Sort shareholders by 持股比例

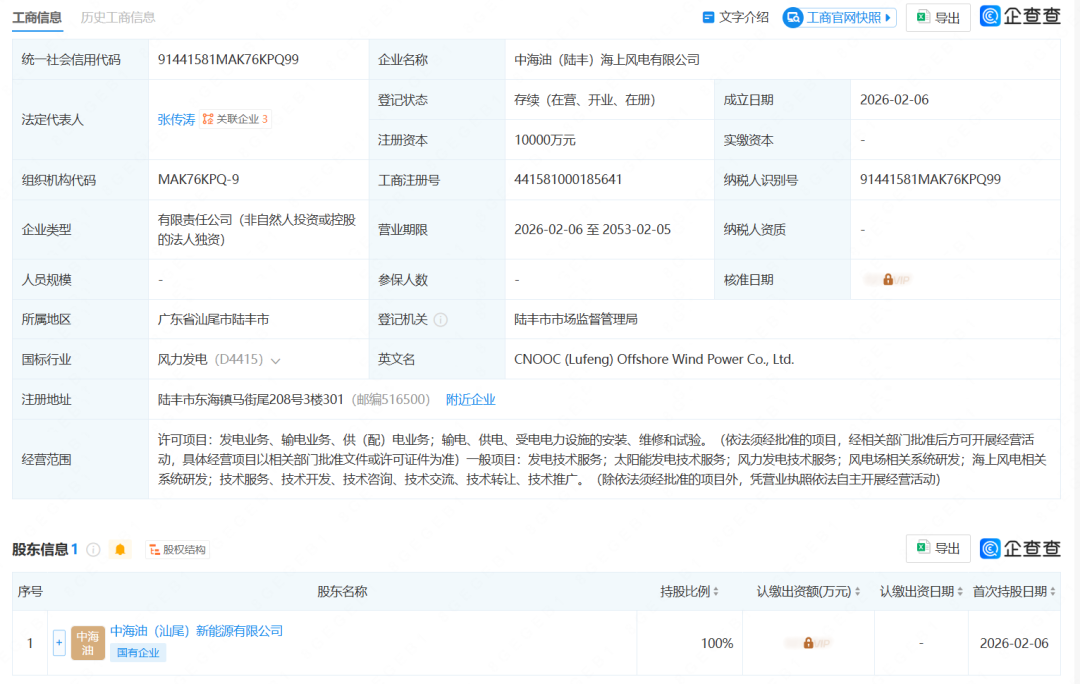coord(689,592)
